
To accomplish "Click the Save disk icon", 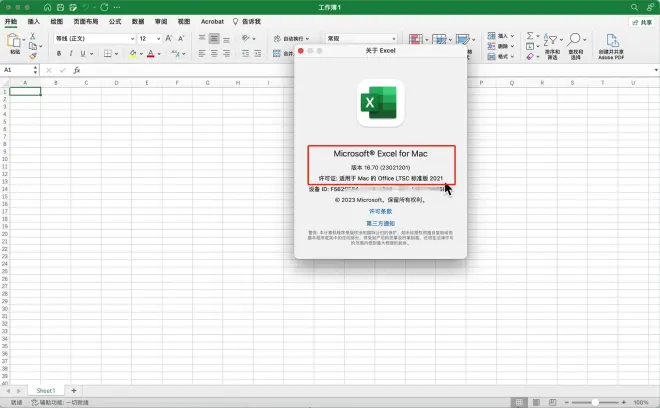I will pos(60,7).
